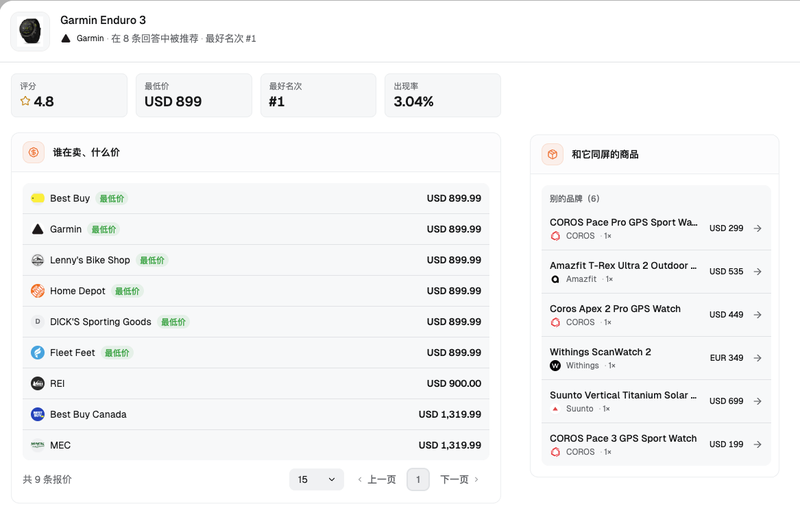This screenshot has height=511, width=800.
Task: Click the COROS Pace Pro GPS Sport product
Action: click(x=623, y=222)
